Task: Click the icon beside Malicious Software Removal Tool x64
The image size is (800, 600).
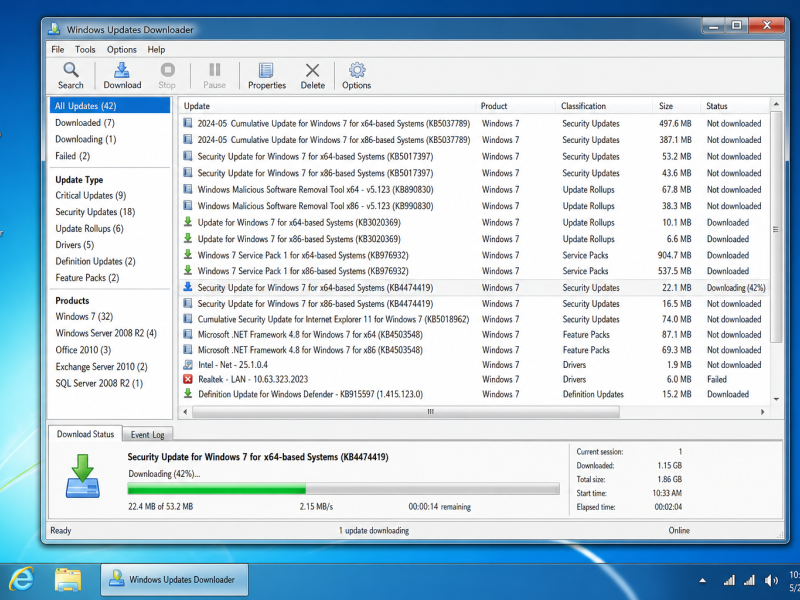Action: pos(188,189)
